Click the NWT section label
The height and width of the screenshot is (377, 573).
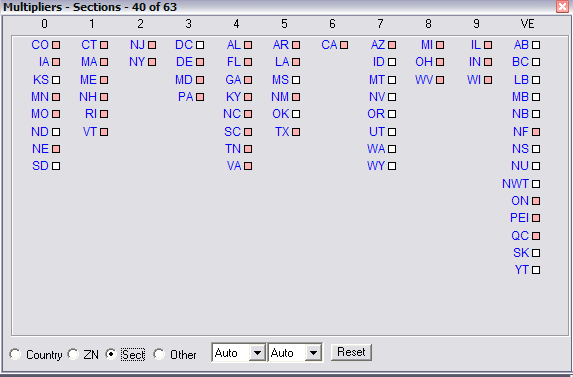tap(516, 183)
